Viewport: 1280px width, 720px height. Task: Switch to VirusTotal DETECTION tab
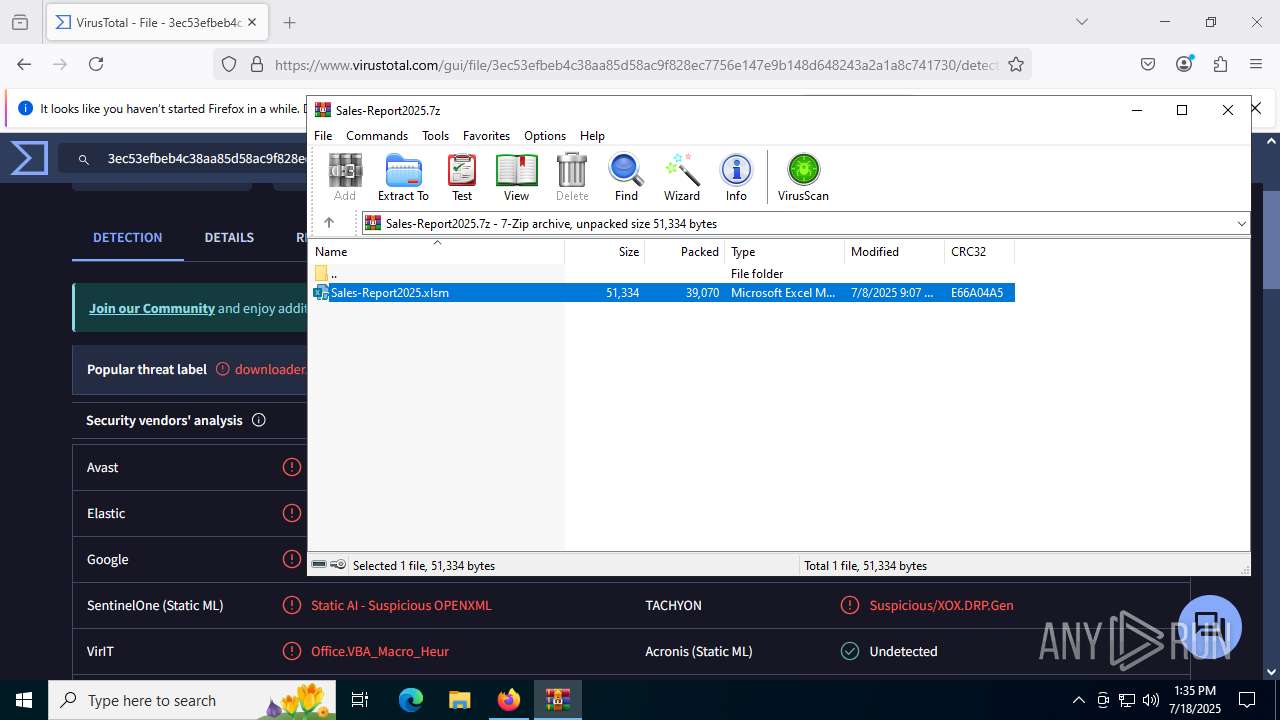(127, 237)
